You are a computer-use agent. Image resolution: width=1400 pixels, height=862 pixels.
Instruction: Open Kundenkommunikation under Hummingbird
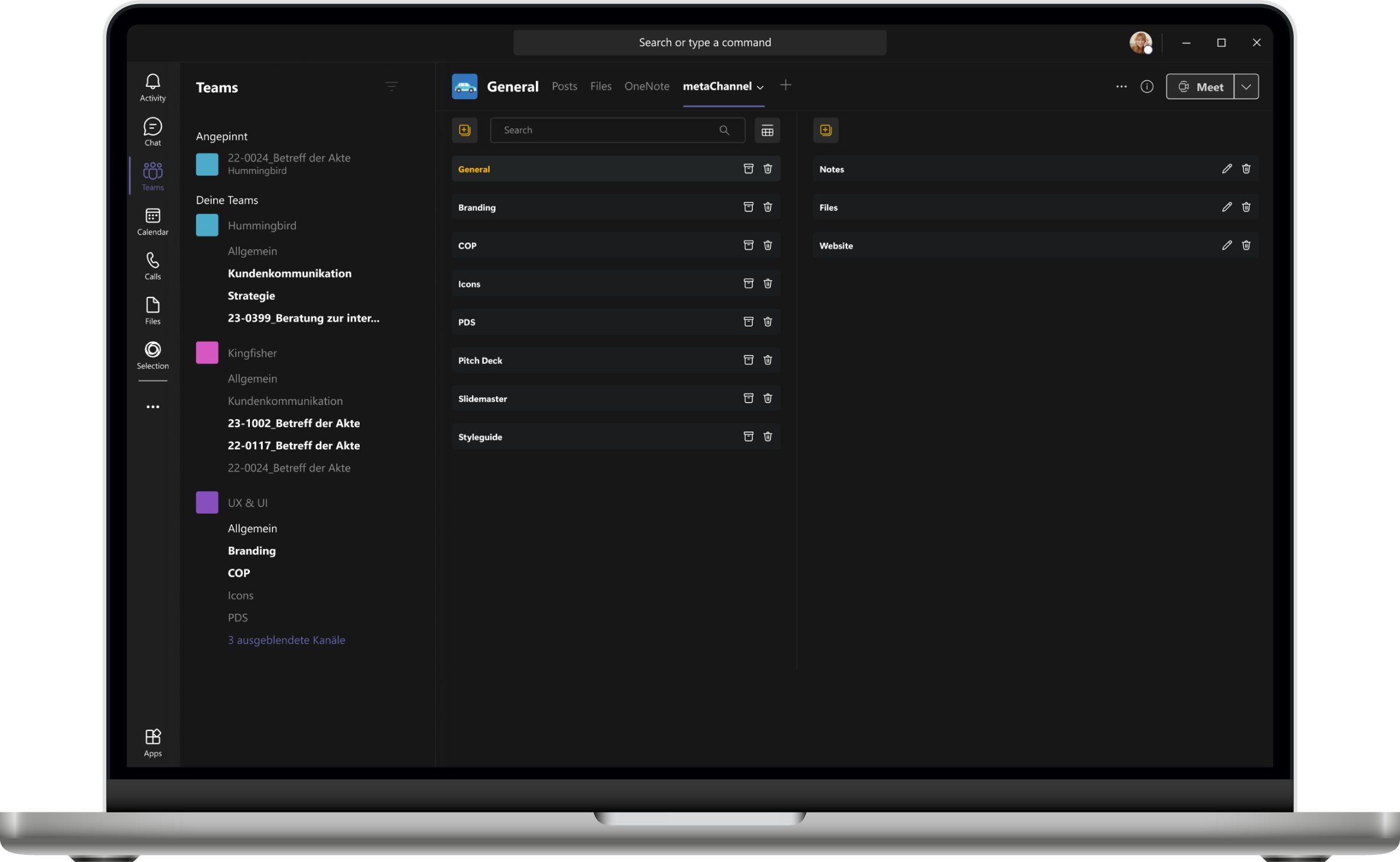(289, 273)
